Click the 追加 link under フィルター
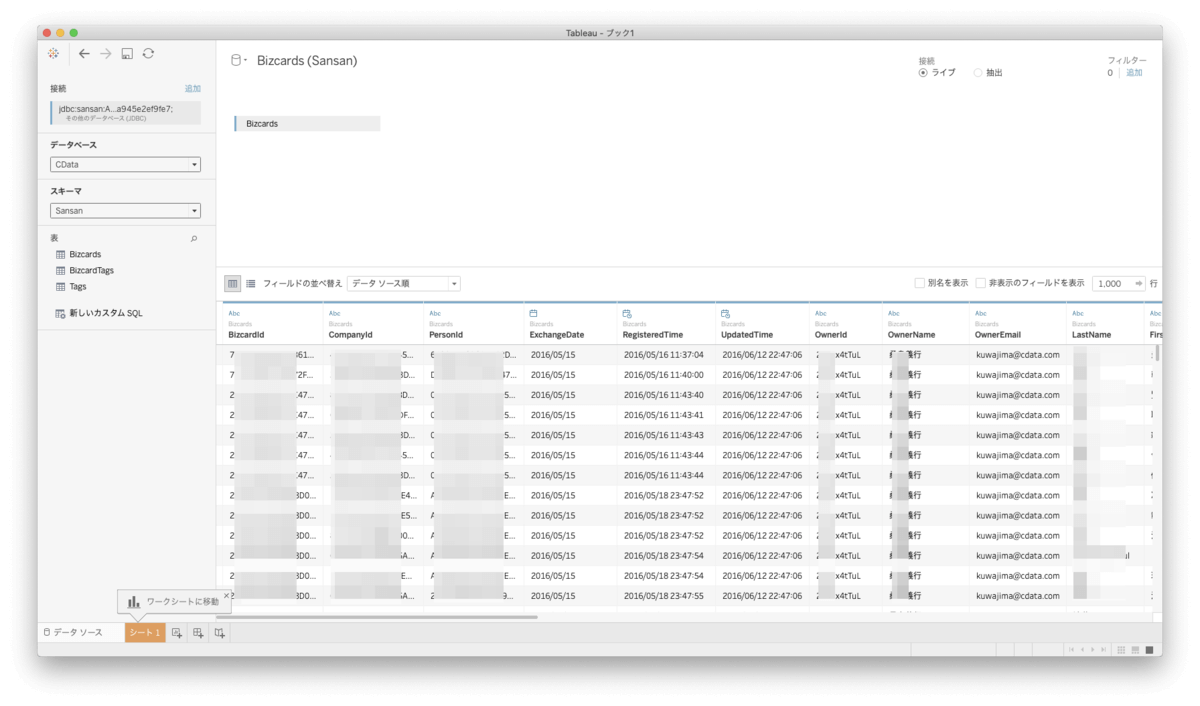 1134,73
